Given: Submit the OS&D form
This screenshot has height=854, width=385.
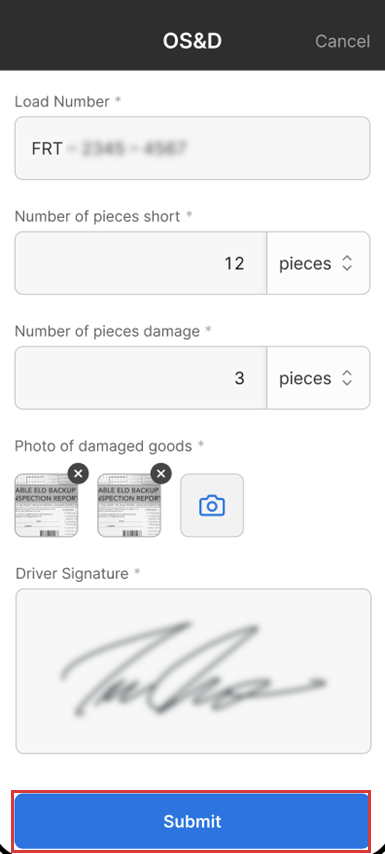Looking at the screenshot, I should click(x=192, y=821).
